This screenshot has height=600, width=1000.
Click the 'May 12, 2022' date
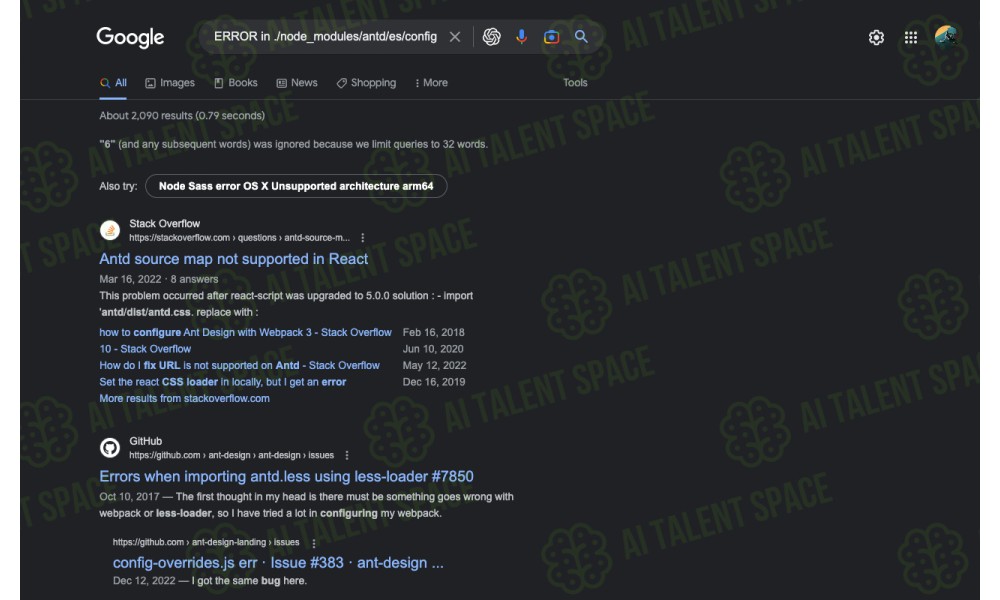(x=434, y=365)
